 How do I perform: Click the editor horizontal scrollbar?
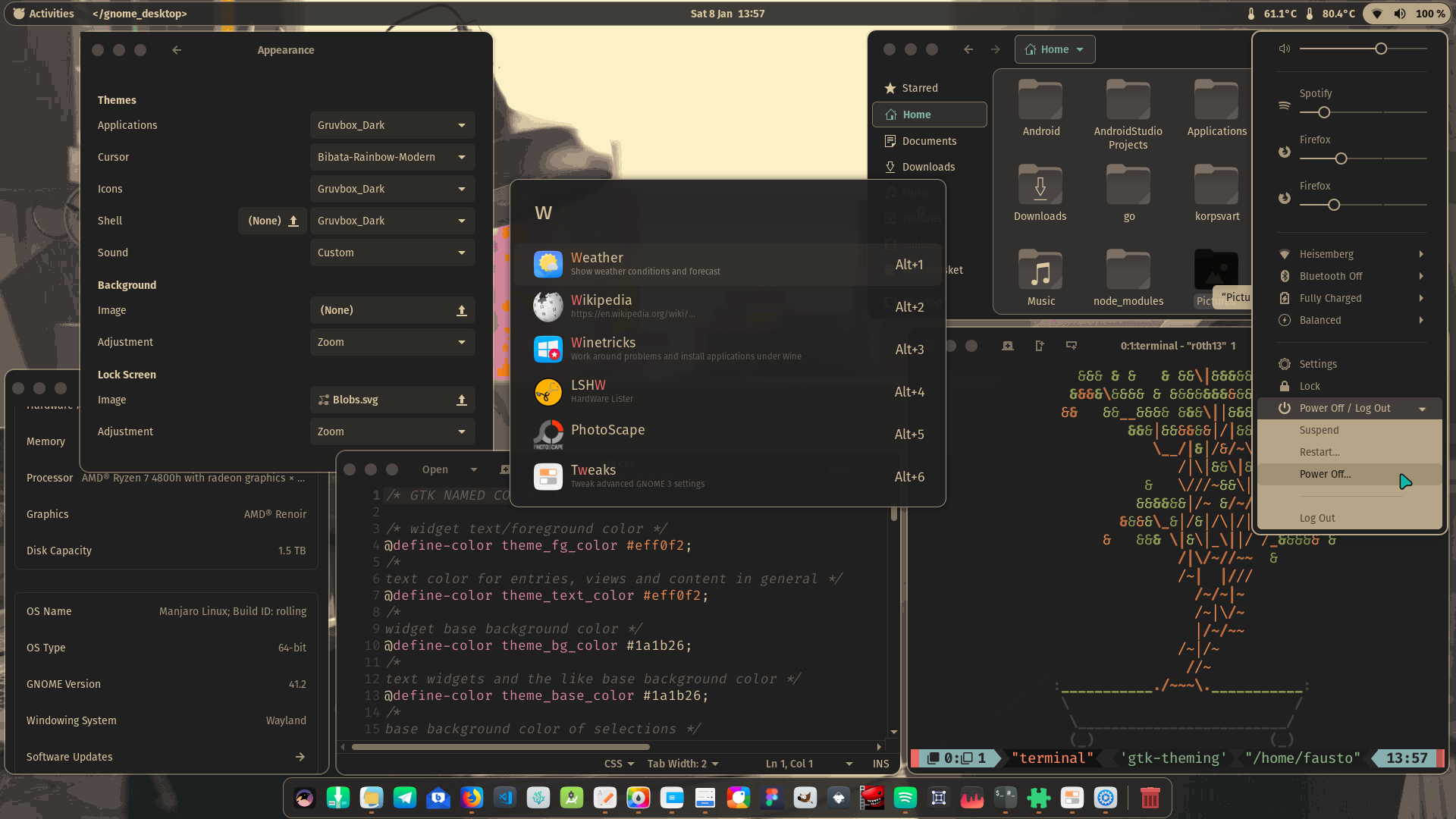(x=500, y=747)
